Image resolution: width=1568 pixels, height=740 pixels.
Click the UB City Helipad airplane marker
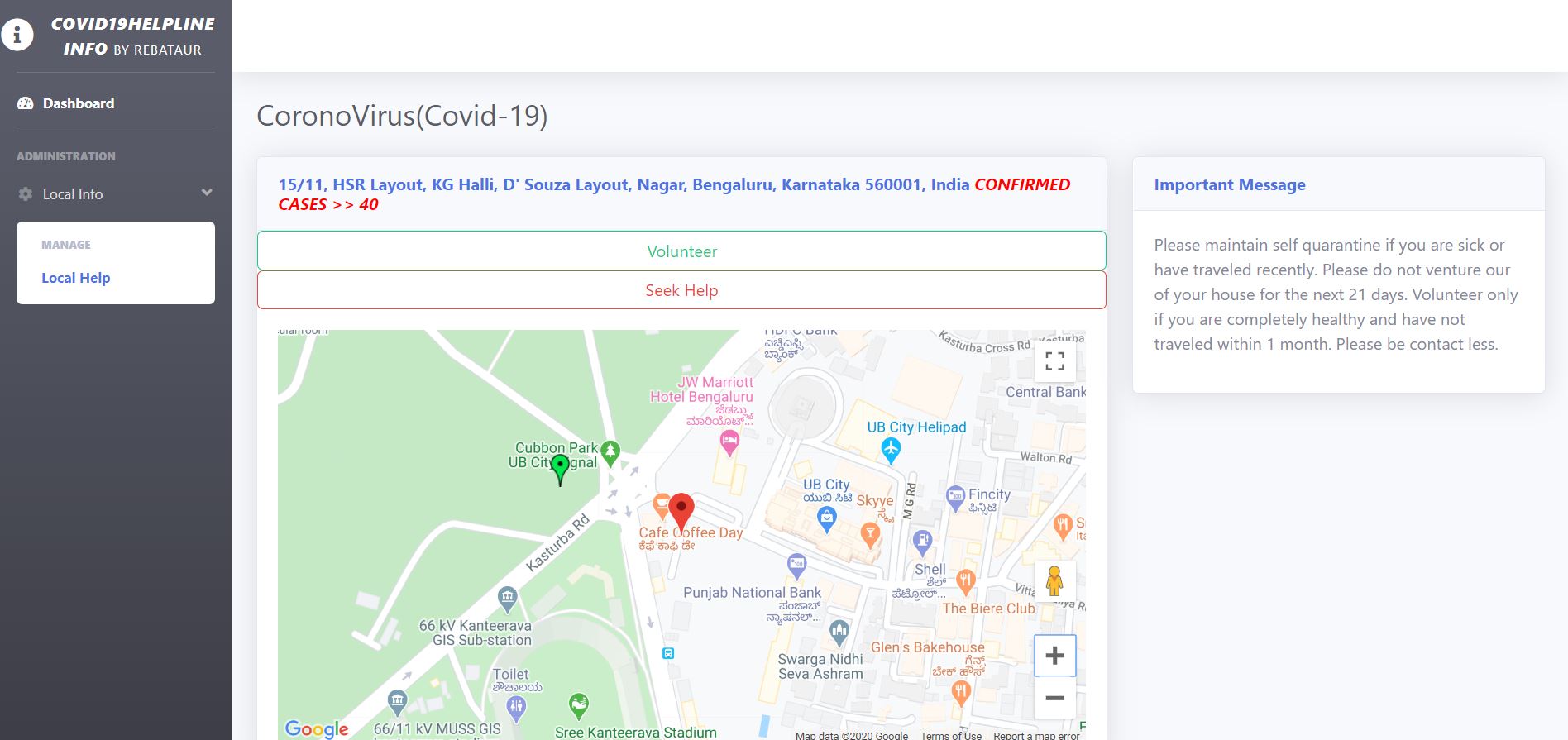click(891, 450)
